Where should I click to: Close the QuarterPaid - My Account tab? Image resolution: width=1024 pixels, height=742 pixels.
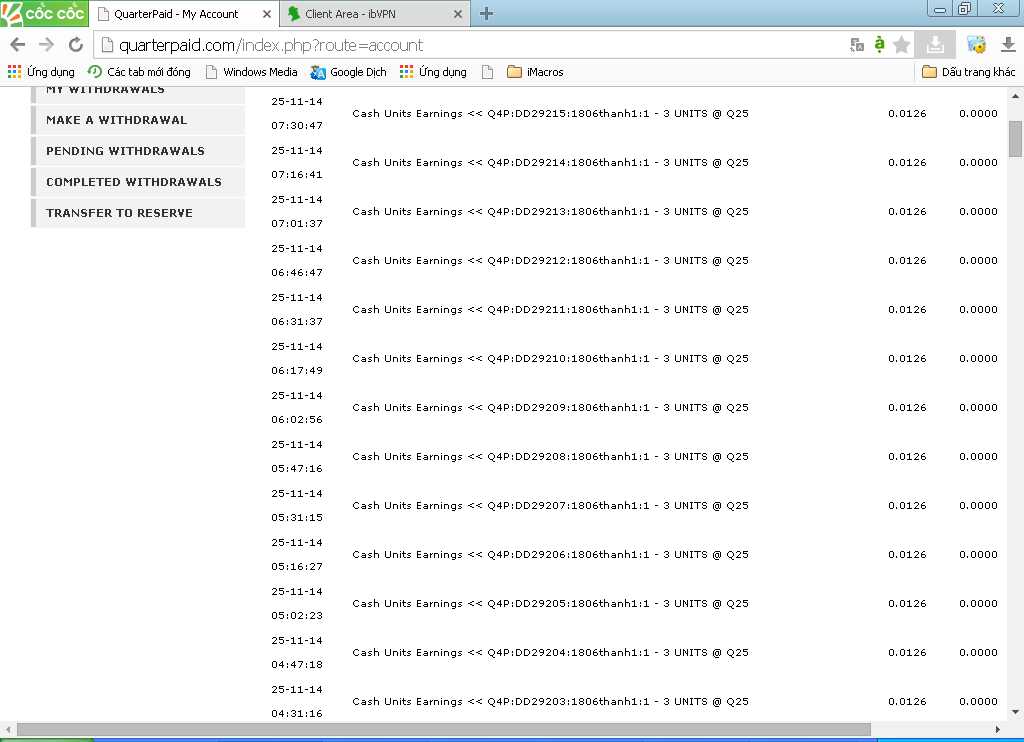[x=266, y=14]
